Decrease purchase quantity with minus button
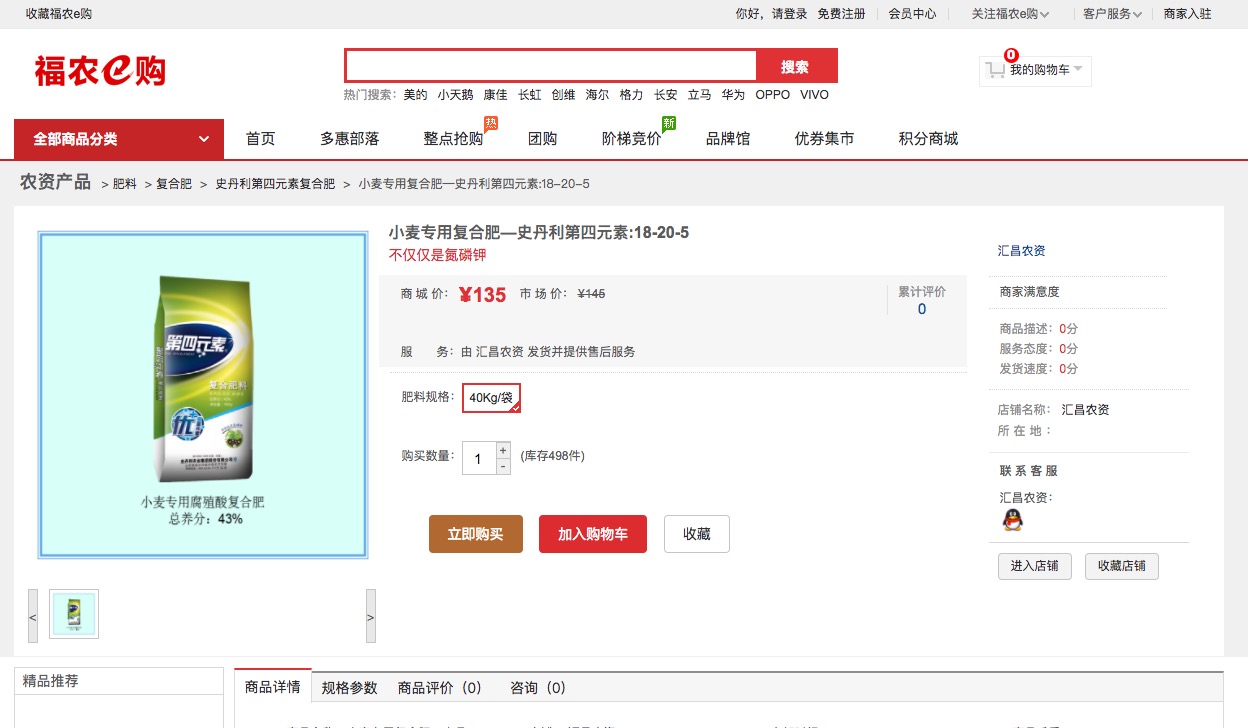The width and height of the screenshot is (1248, 728). pos(503,467)
